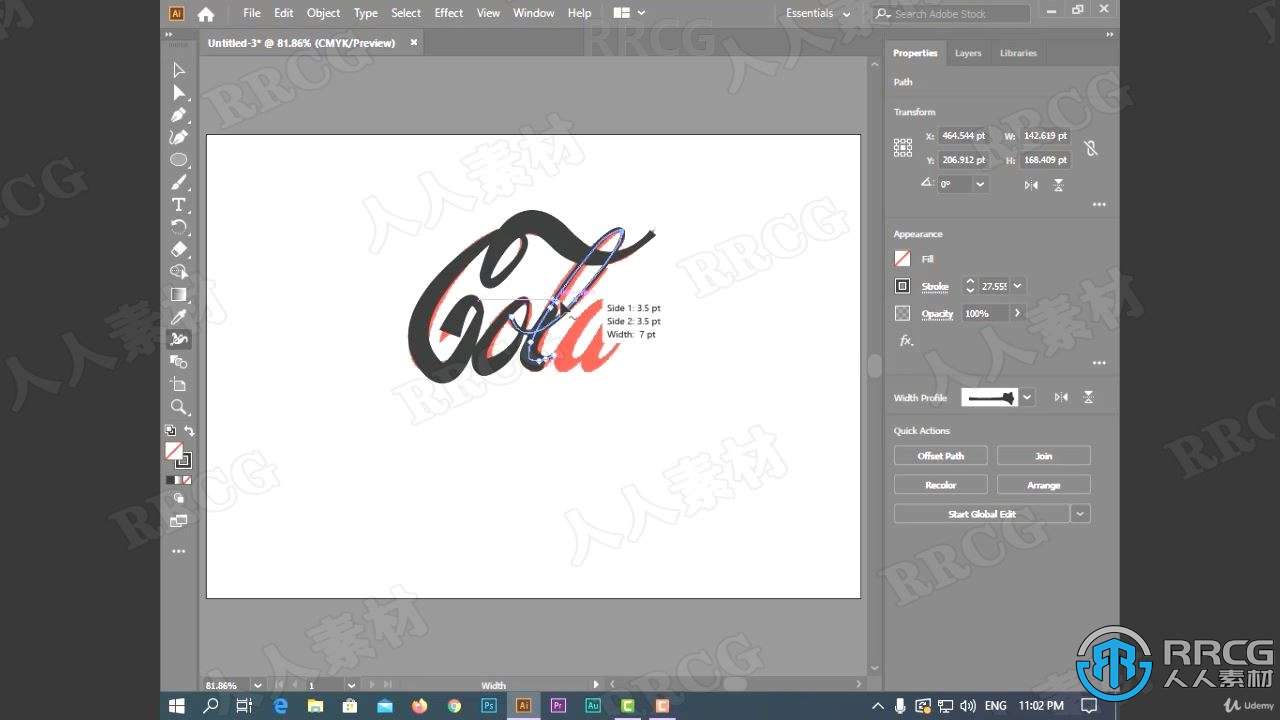
Task: Click Stroke swatch in Appearance
Action: pos(902,286)
